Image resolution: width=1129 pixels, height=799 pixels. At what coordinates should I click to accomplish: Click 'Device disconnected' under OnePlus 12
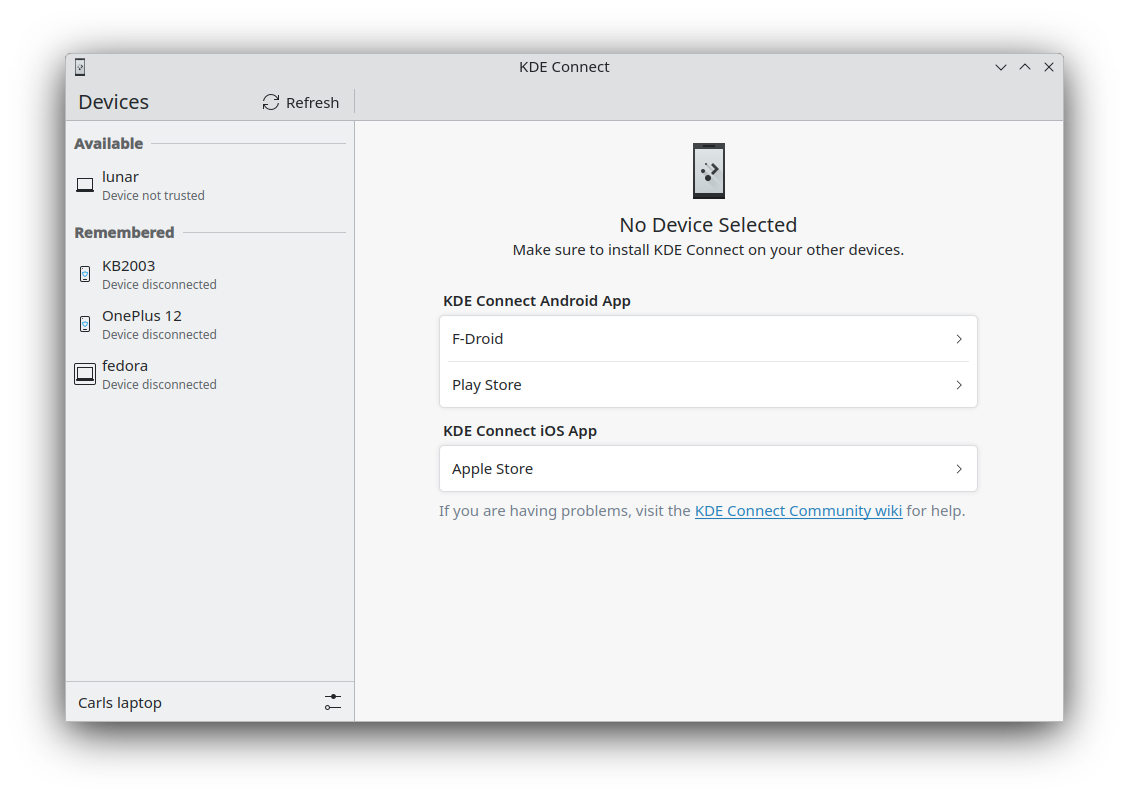(159, 334)
